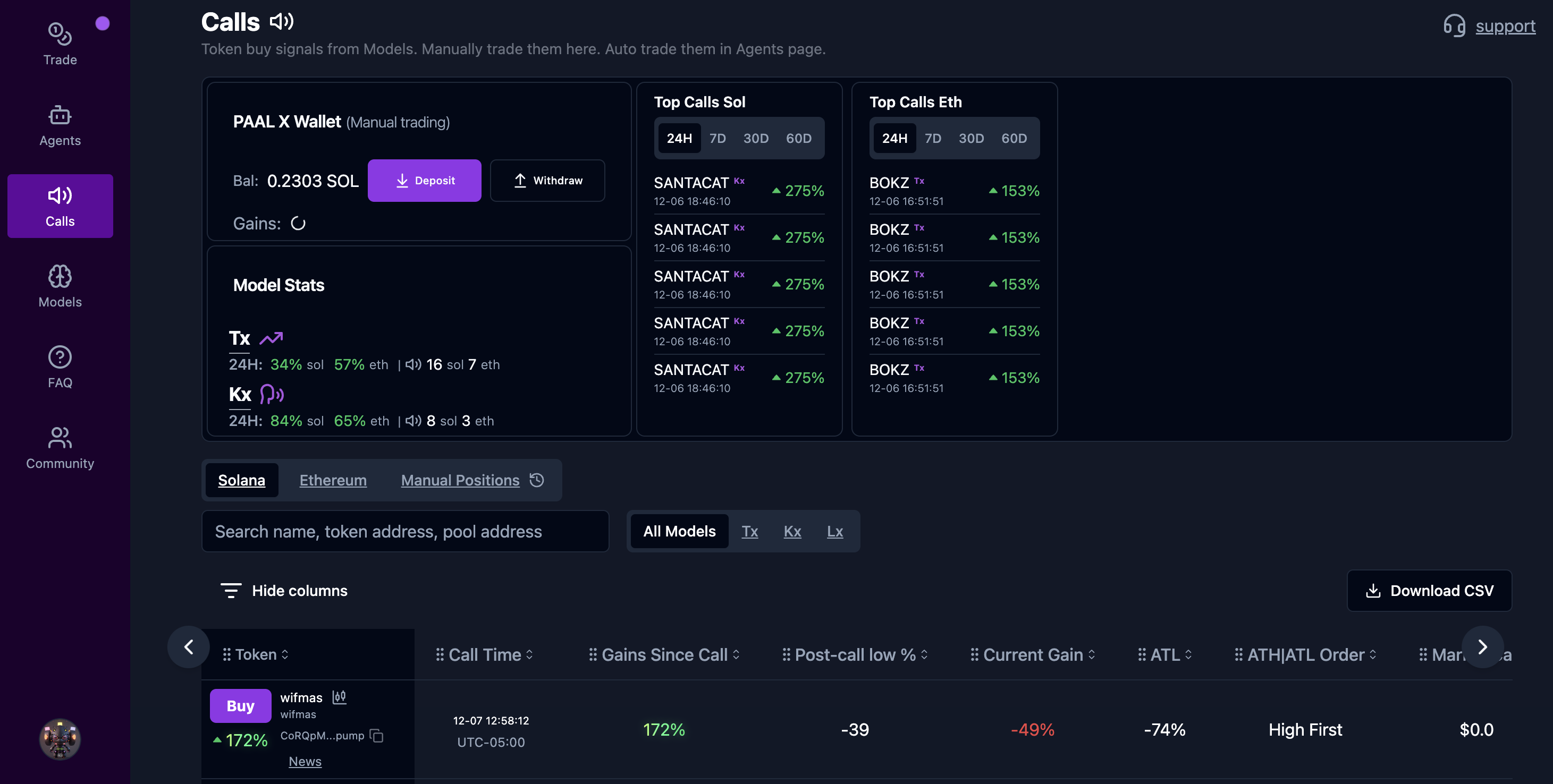Copy the wifmas token address
1553x784 pixels.
[x=377, y=736]
